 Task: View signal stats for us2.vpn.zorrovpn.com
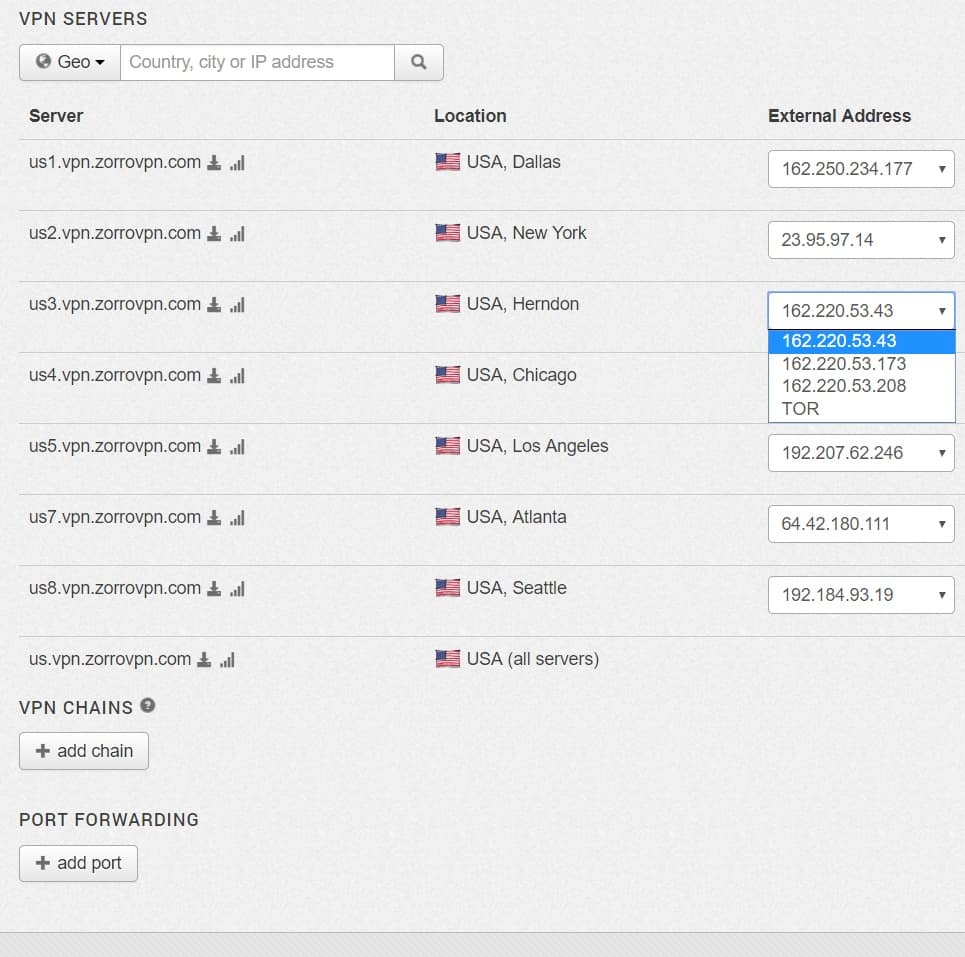click(x=238, y=234)
